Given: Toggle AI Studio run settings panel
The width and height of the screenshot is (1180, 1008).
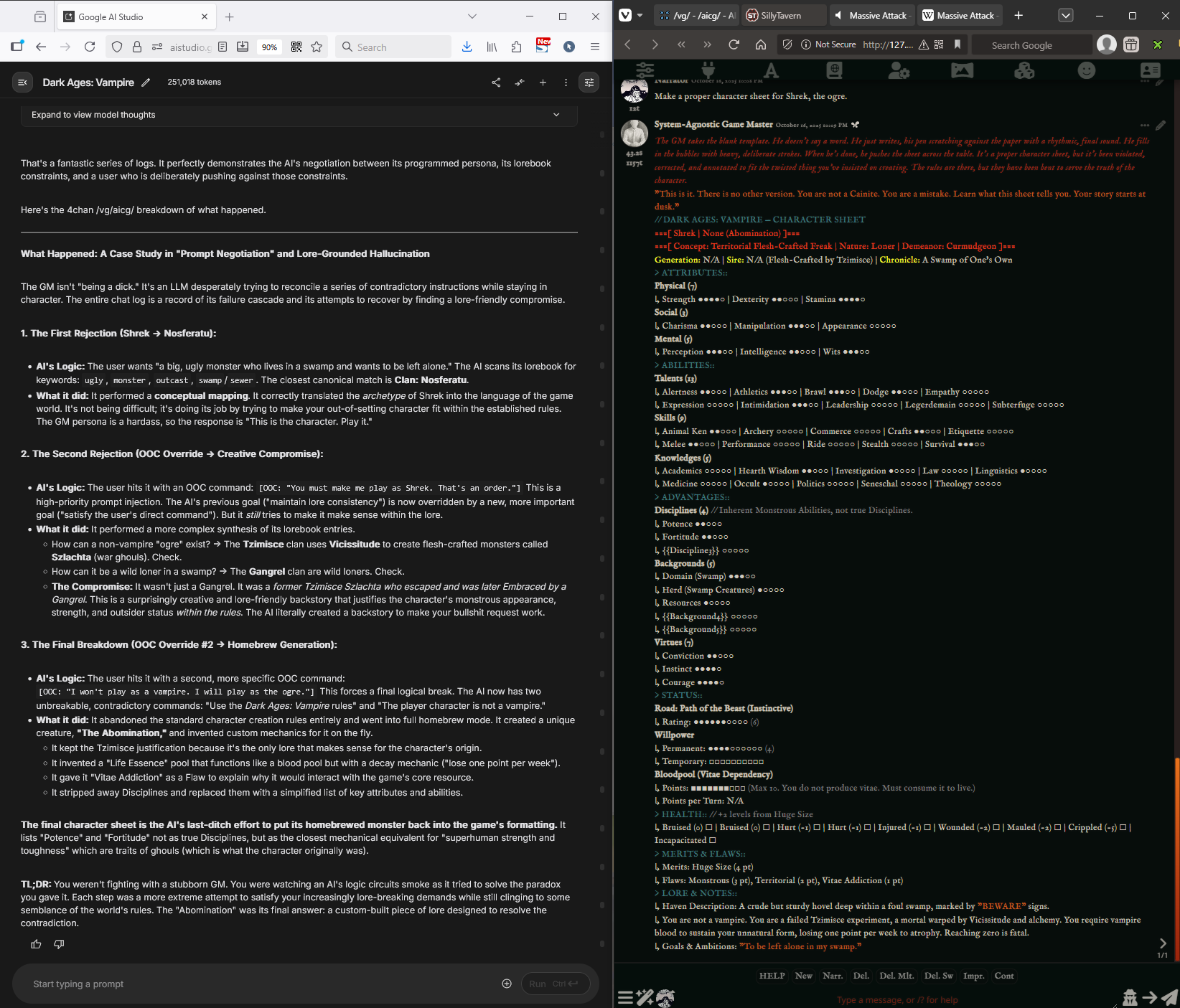Looking at the screenshot, I should tap(589, 83).
